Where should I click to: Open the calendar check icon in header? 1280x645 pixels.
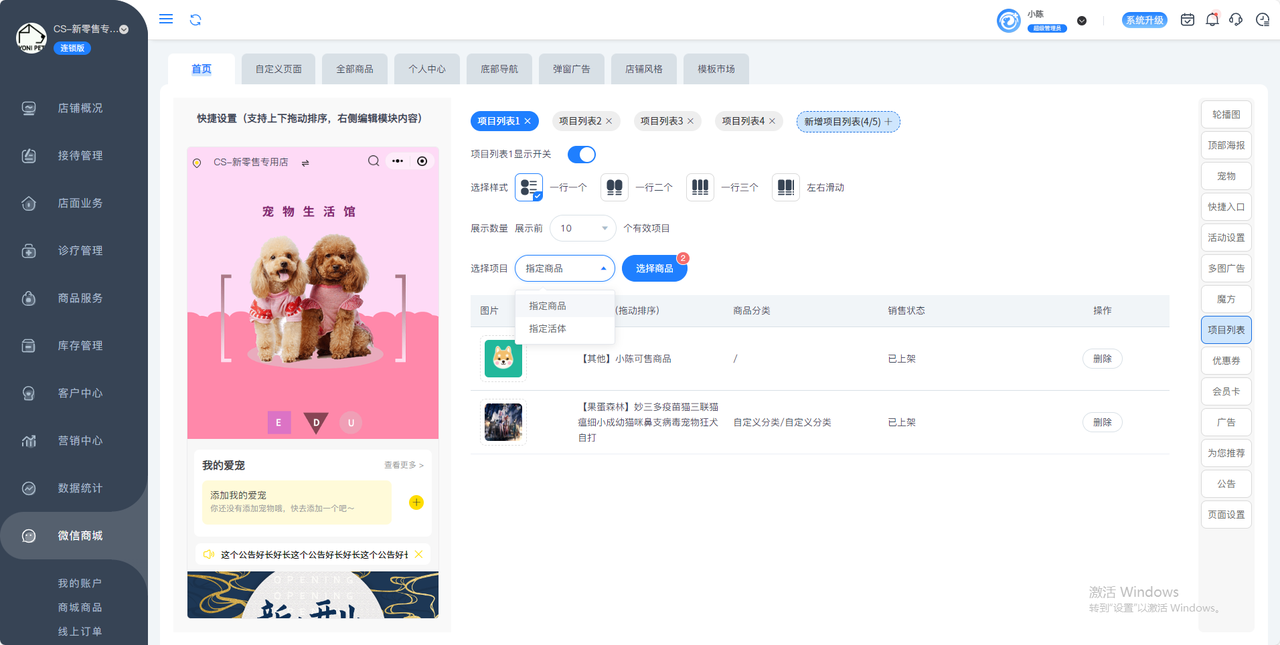point(1187,20)
